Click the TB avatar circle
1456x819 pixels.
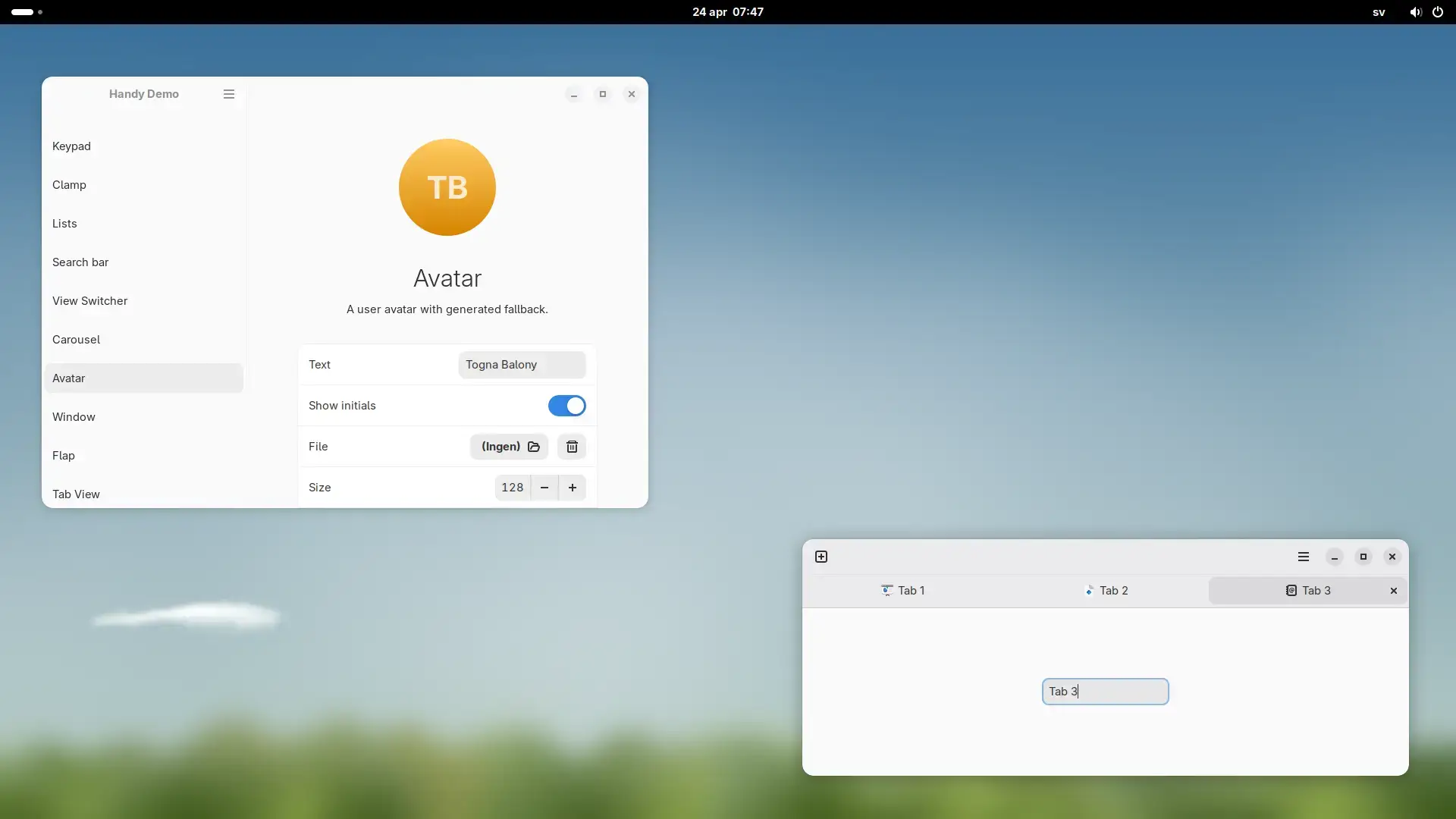click(447, 187)
